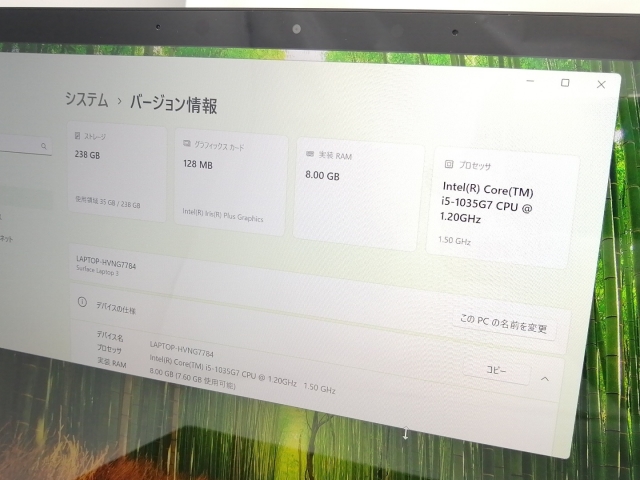The image size is (640, 480).
Task: Click the 使用領域 35 GB / 238 GB text
Action: [x=108, y=202]
